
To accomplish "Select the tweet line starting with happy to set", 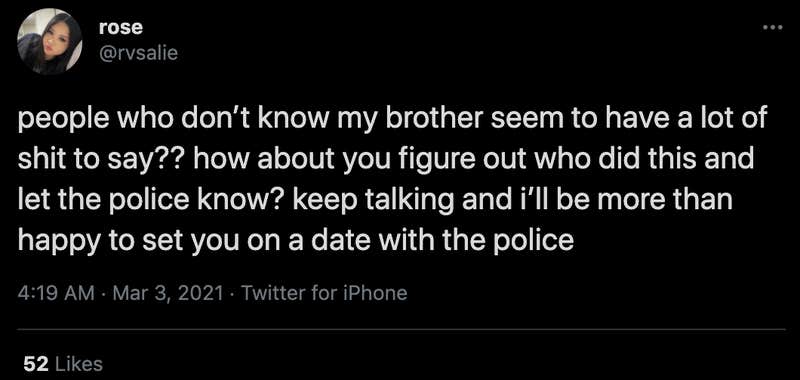I will click(x=296, y=239).
